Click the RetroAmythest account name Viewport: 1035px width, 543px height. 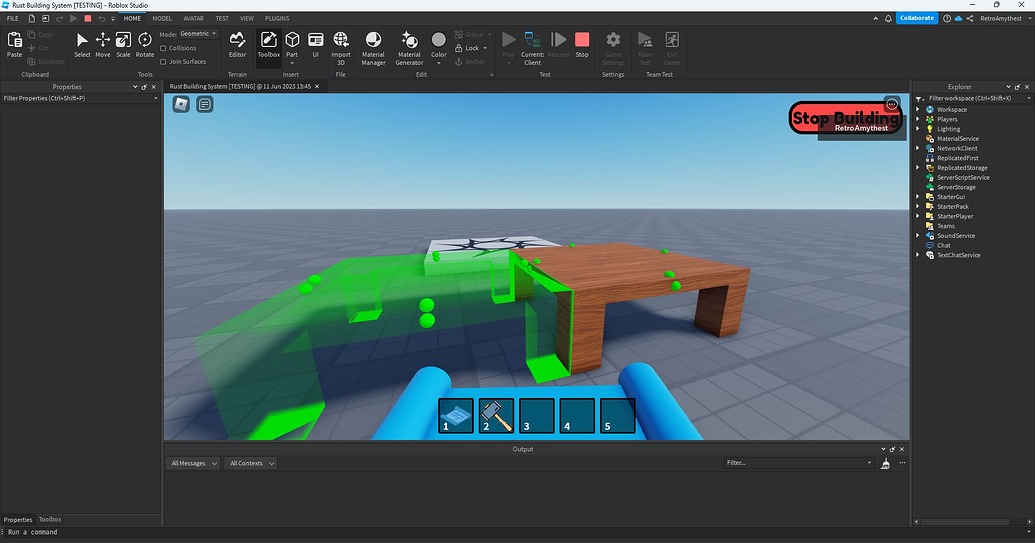tap(1001, 18)
